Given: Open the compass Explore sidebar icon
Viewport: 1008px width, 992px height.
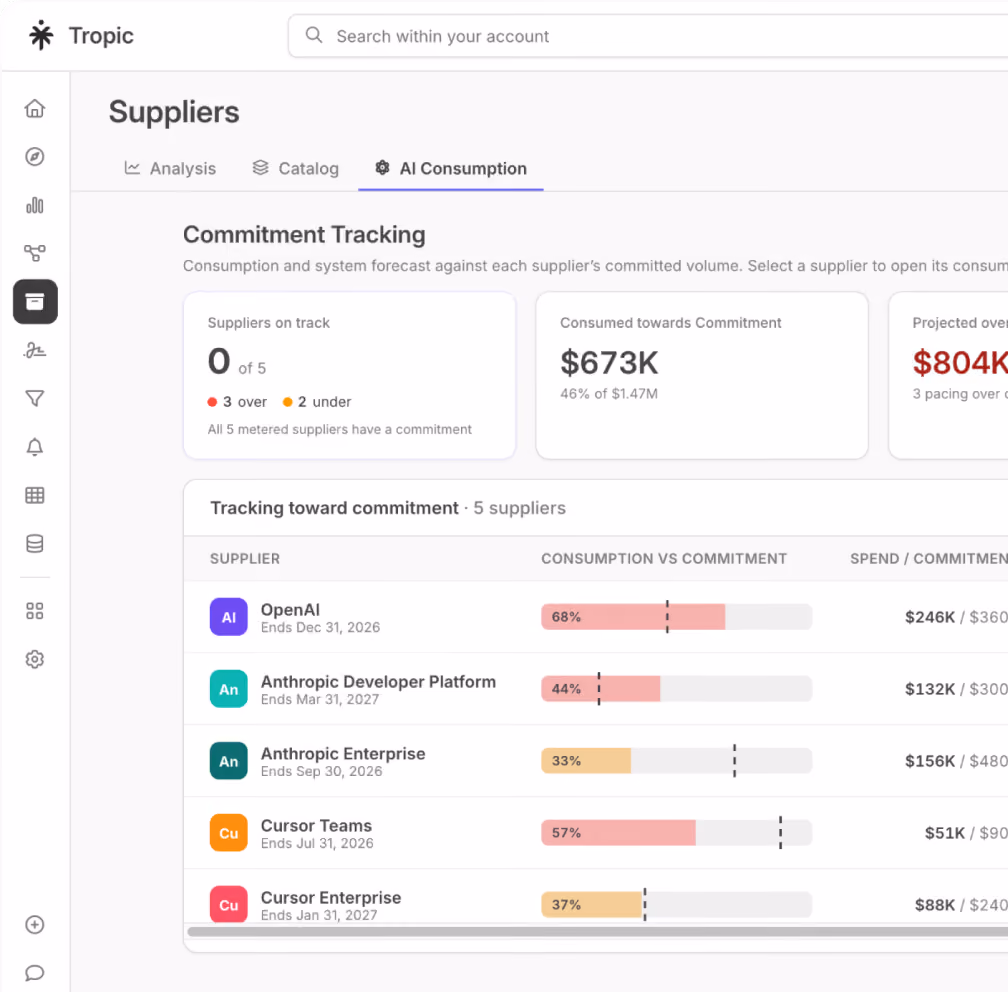Looking at the screenshot, I should point(35,156).
